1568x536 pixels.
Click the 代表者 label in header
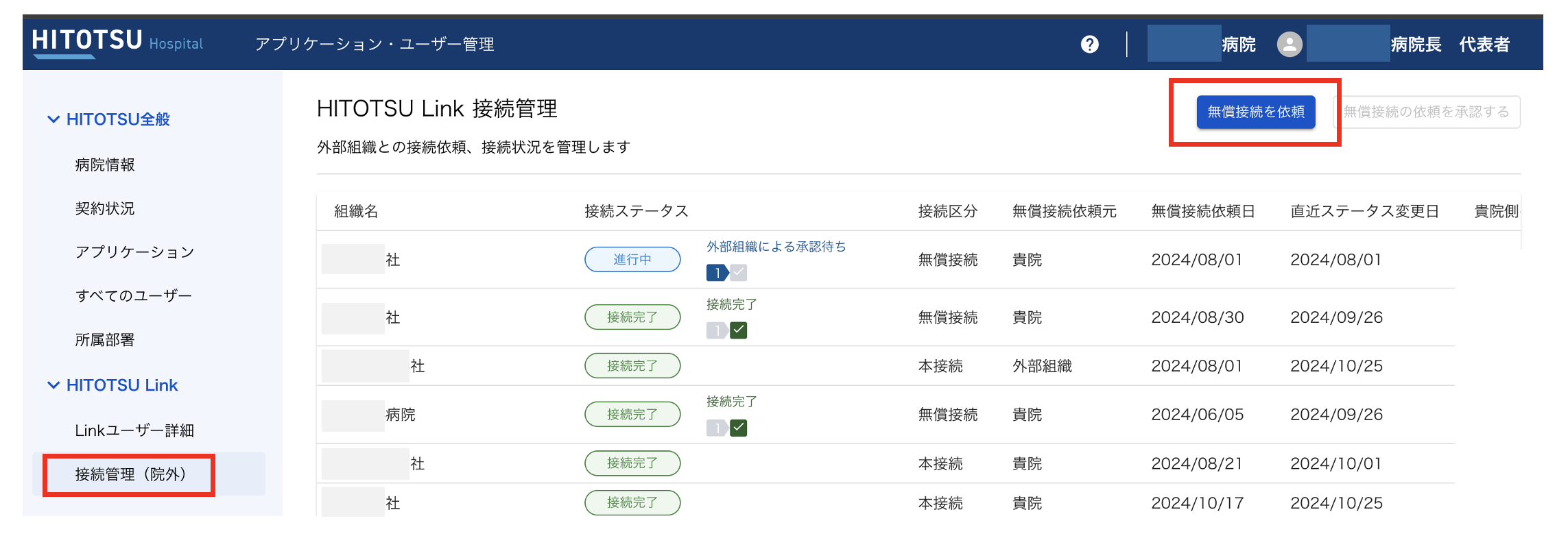tap(1484, 45)
